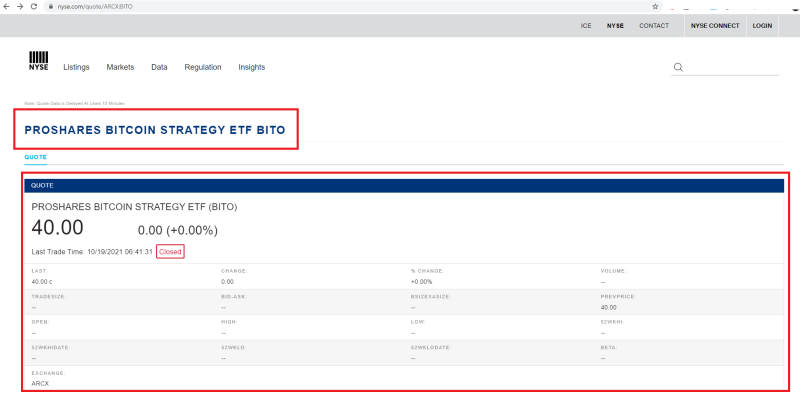This screenshot has width=800, height=395.
Task: Click the NYSE logo
Action: pyautogui.click(x=39, y=61)
